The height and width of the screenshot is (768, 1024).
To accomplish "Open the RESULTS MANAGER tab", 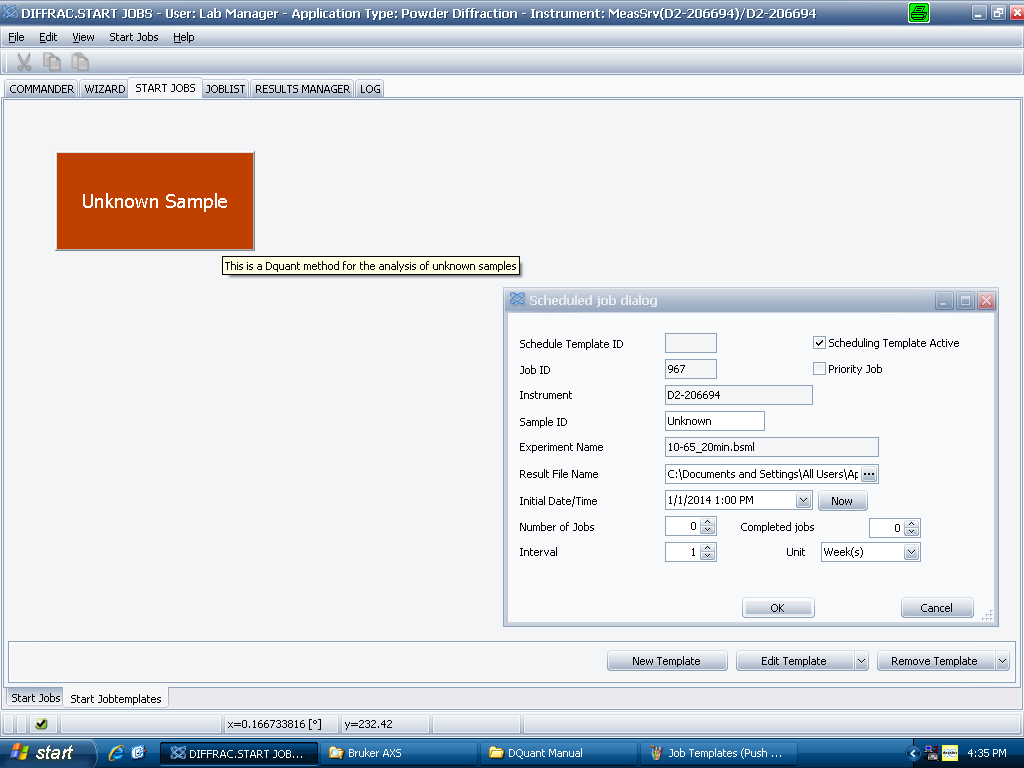I will pyautogui.click(x=302, y=89).
